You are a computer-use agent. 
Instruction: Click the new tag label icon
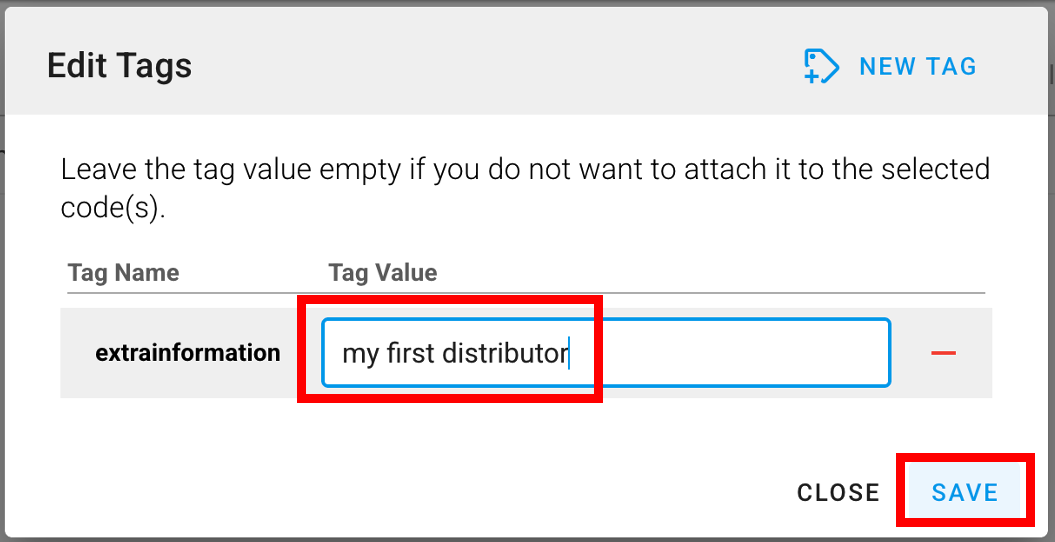pos(821,67)
